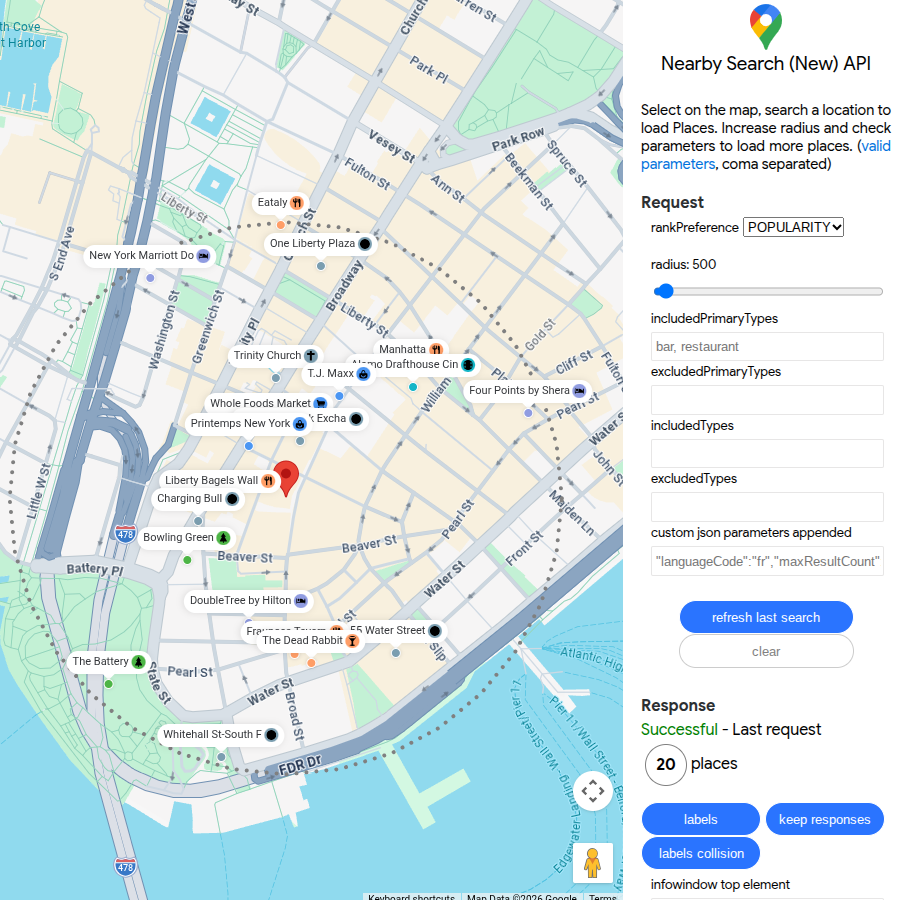
Task: Open the One Liberty Plaza marker
Action: [x=320, y=243]
